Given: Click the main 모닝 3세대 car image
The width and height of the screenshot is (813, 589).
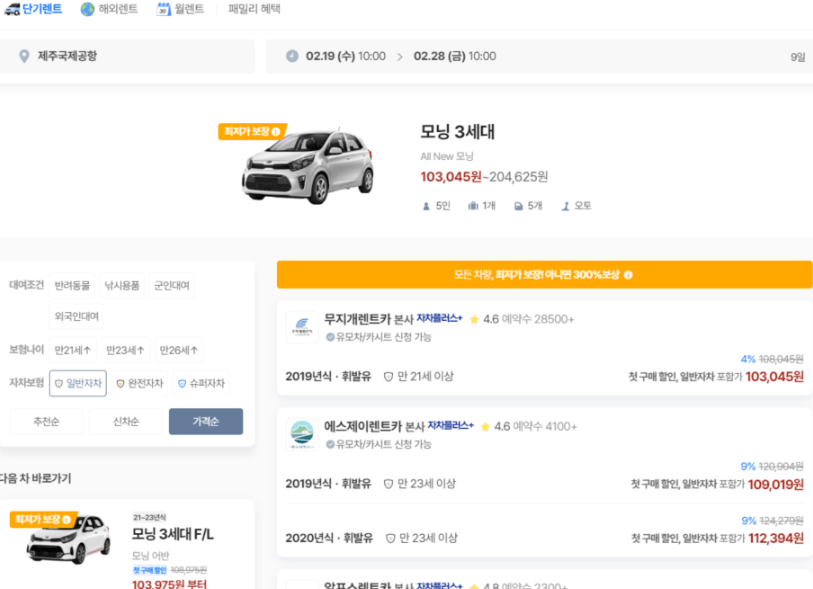Looking at the screenshot, I should 308,166.
